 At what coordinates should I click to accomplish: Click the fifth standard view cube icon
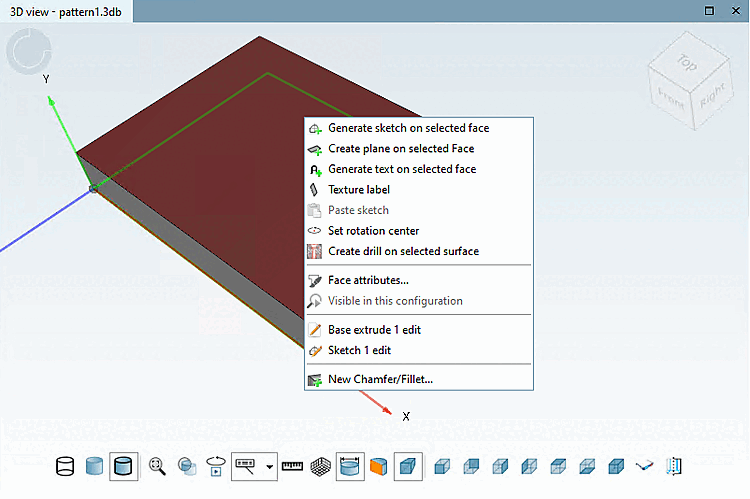(558, 466)
